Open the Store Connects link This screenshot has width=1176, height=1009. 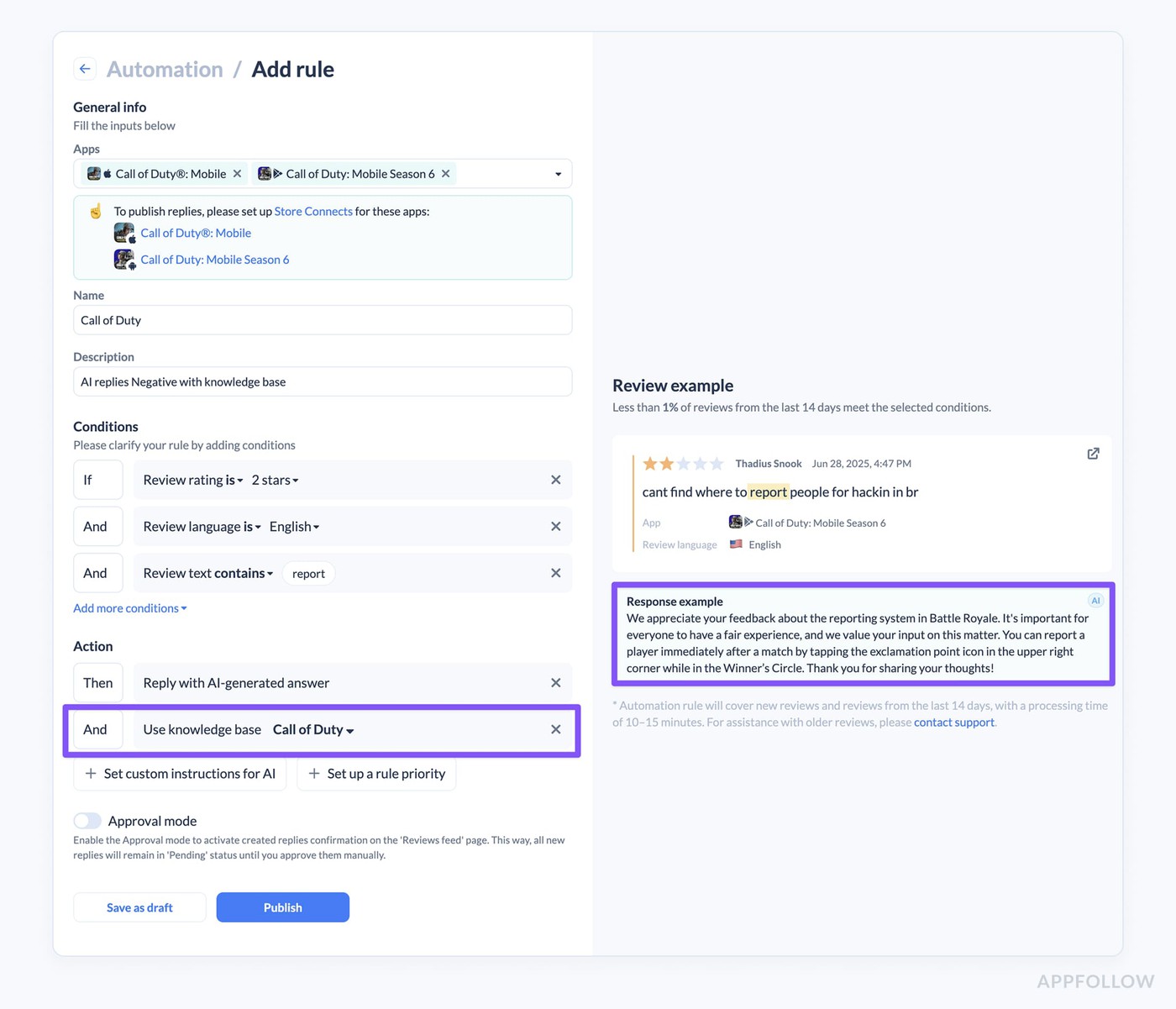(313, 212)
